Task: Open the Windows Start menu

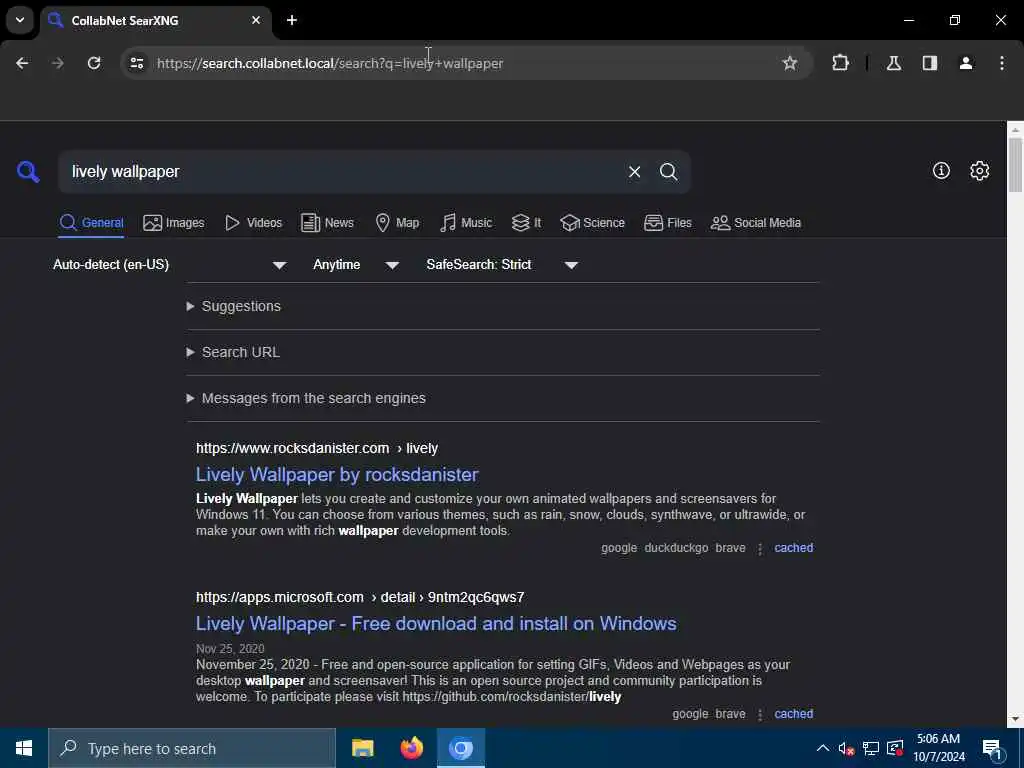Action: pyautogui.click(x=24, y=748)
